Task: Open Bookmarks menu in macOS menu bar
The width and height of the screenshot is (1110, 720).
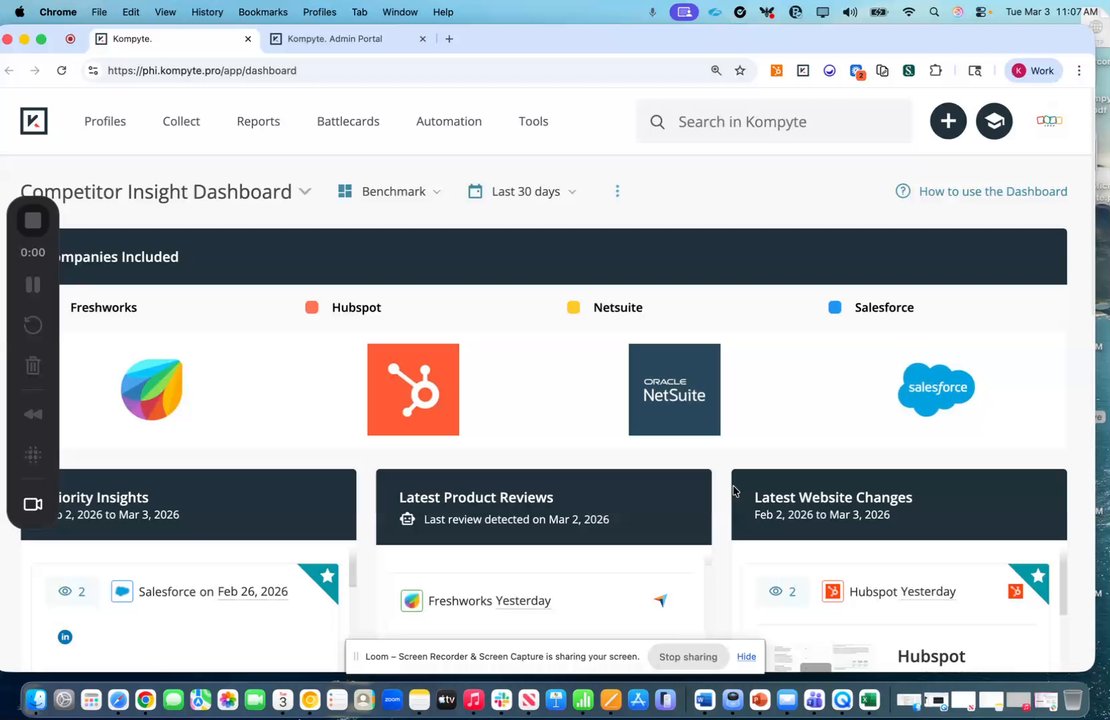Action: (263, 12)
